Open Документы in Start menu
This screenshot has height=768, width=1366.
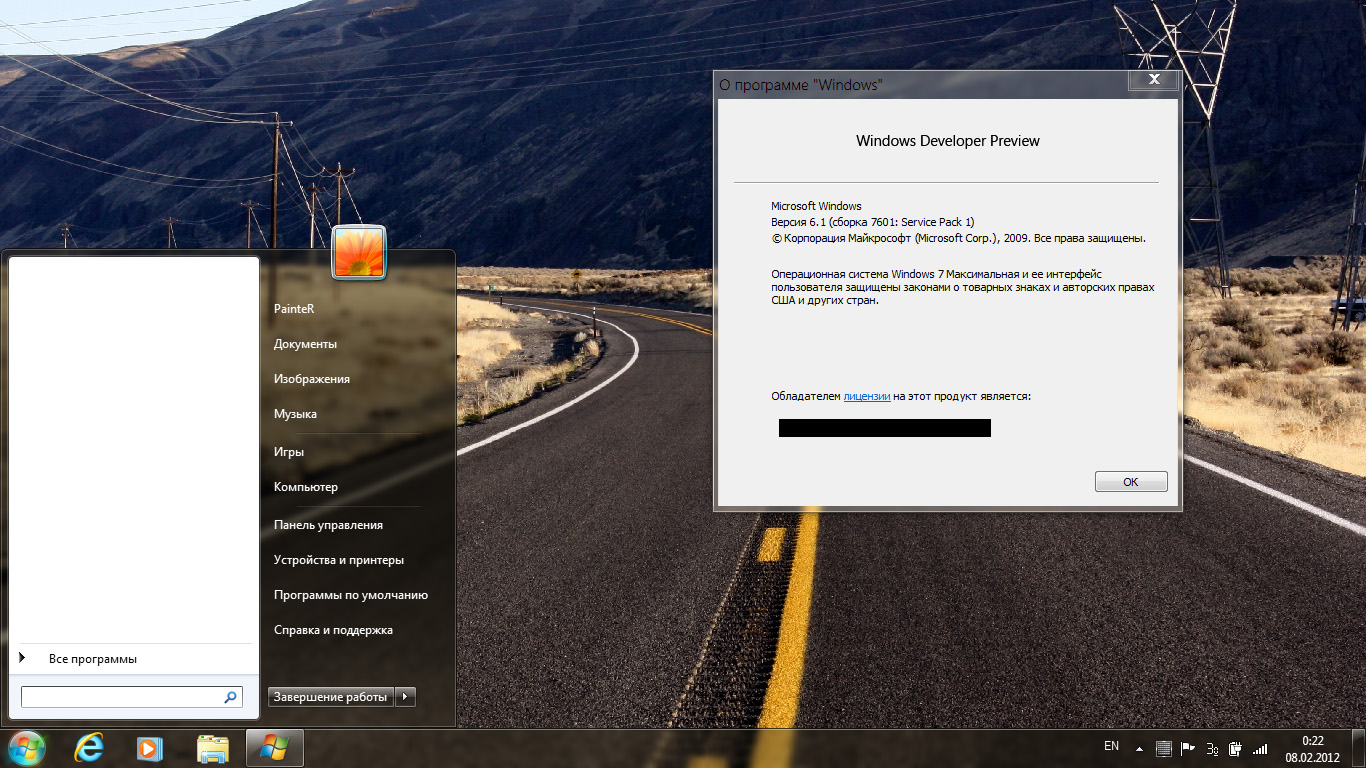coord(305,344)
